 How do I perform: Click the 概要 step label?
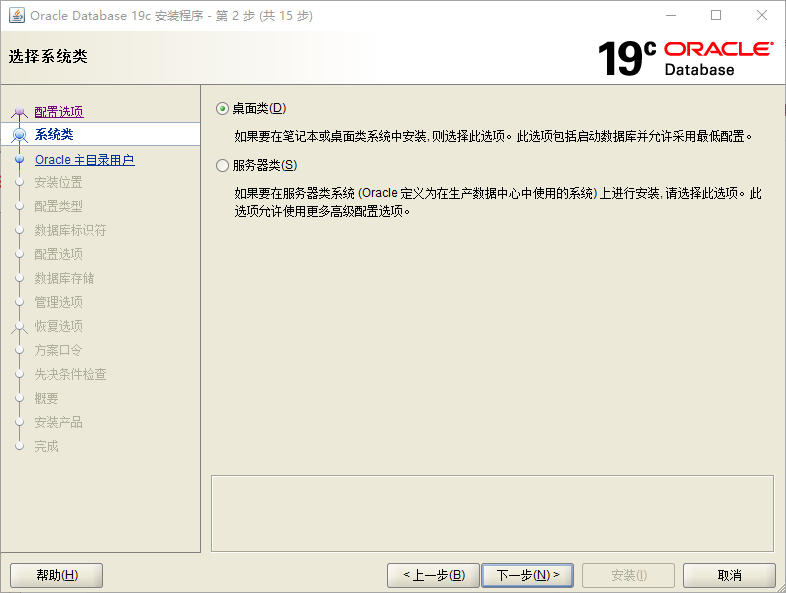pos(46,399)
